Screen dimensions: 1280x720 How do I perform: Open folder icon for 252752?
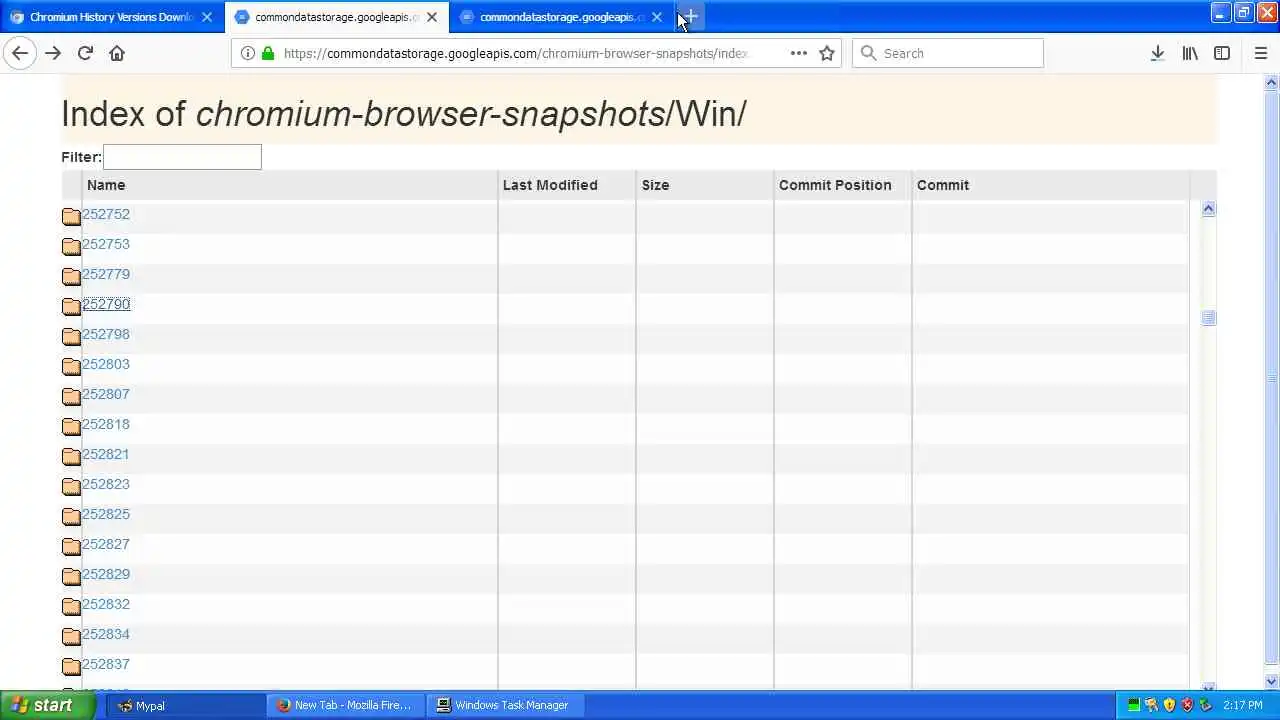tap(71, 216)
